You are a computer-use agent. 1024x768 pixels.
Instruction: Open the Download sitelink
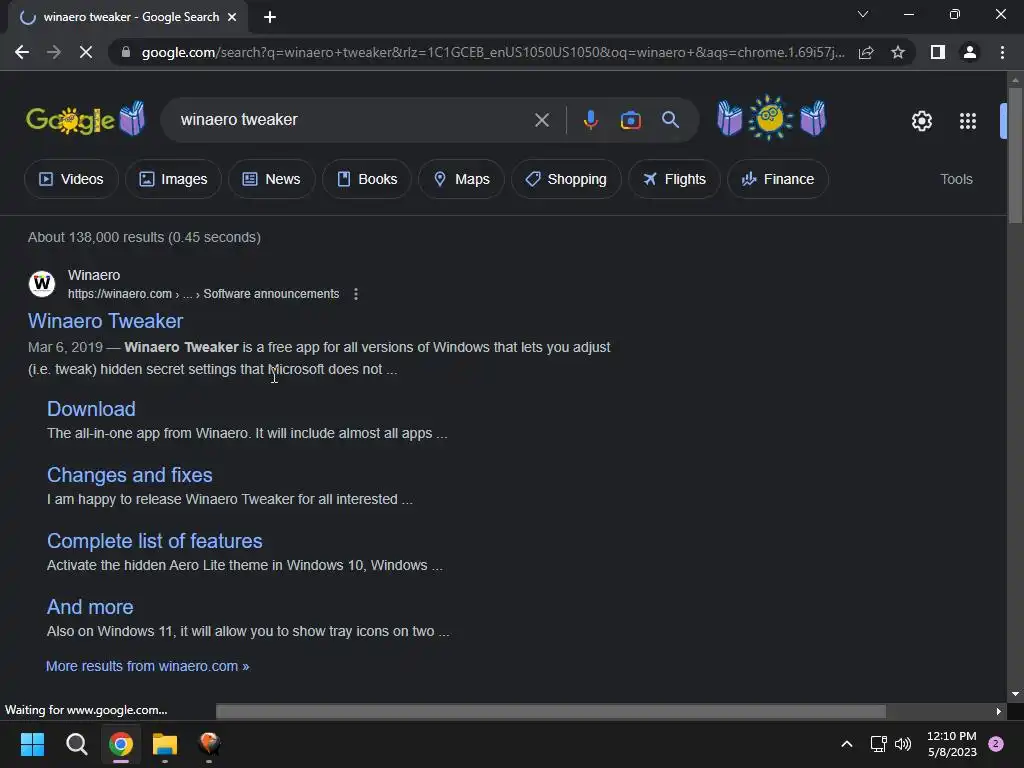coord(91,409)
